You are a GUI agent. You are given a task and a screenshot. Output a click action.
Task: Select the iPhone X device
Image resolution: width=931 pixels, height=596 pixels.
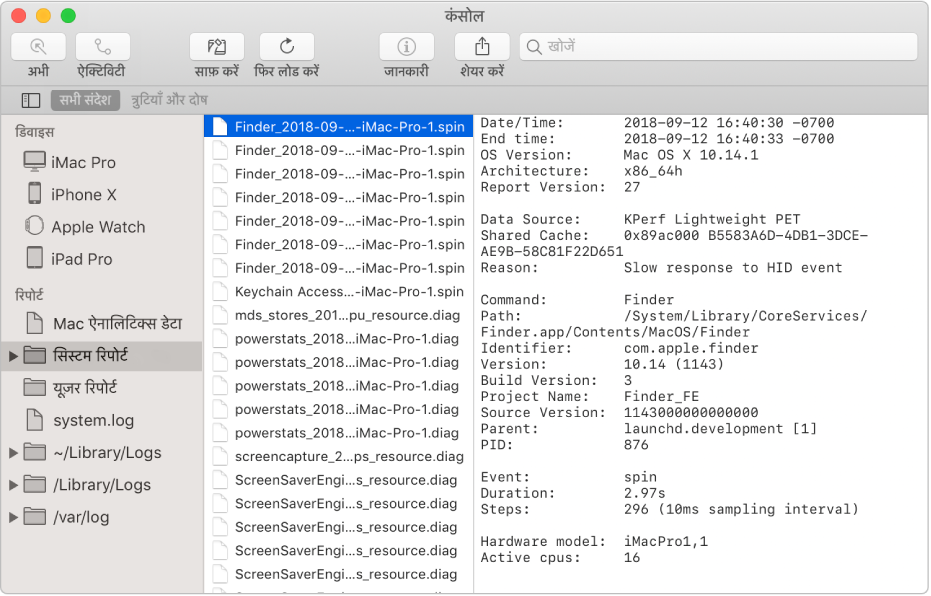tap(102, 194)
